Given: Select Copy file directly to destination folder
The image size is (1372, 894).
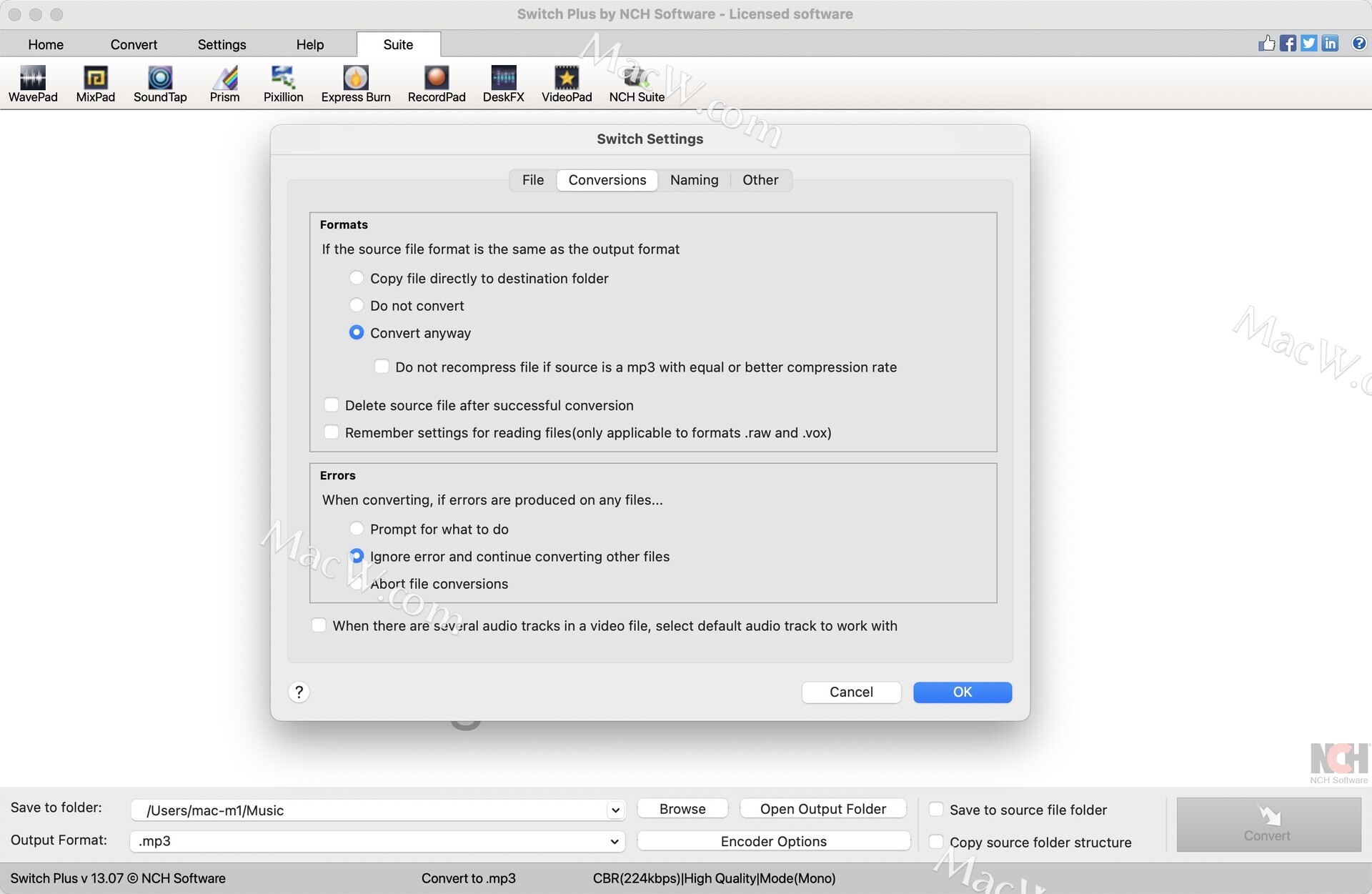Looking at the screenshot, I should click(x=357, y=278).
